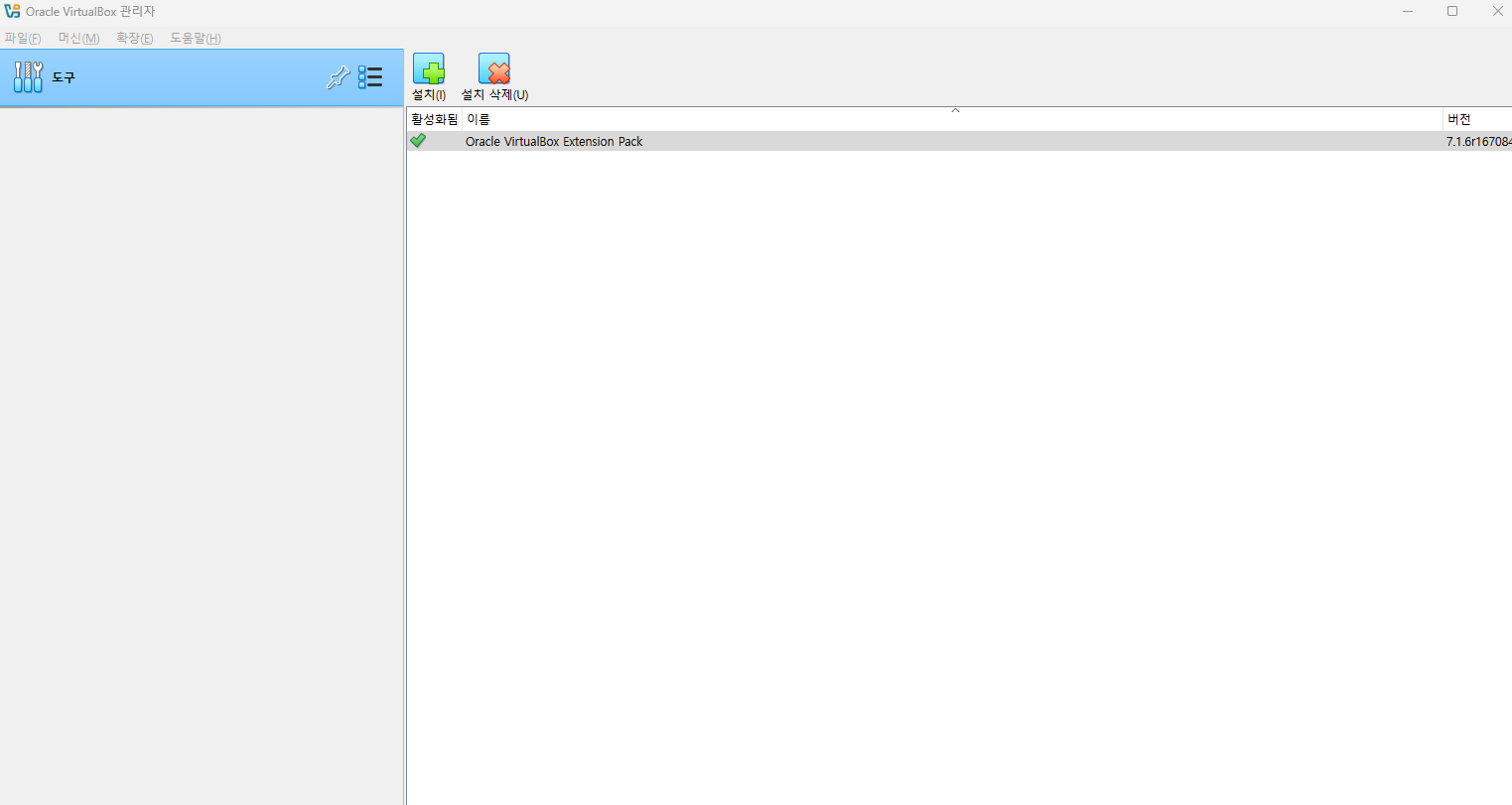The image size is (1512, 805).
Task: Click the sort arrow above the name column
Action: (x=955, y=110)
